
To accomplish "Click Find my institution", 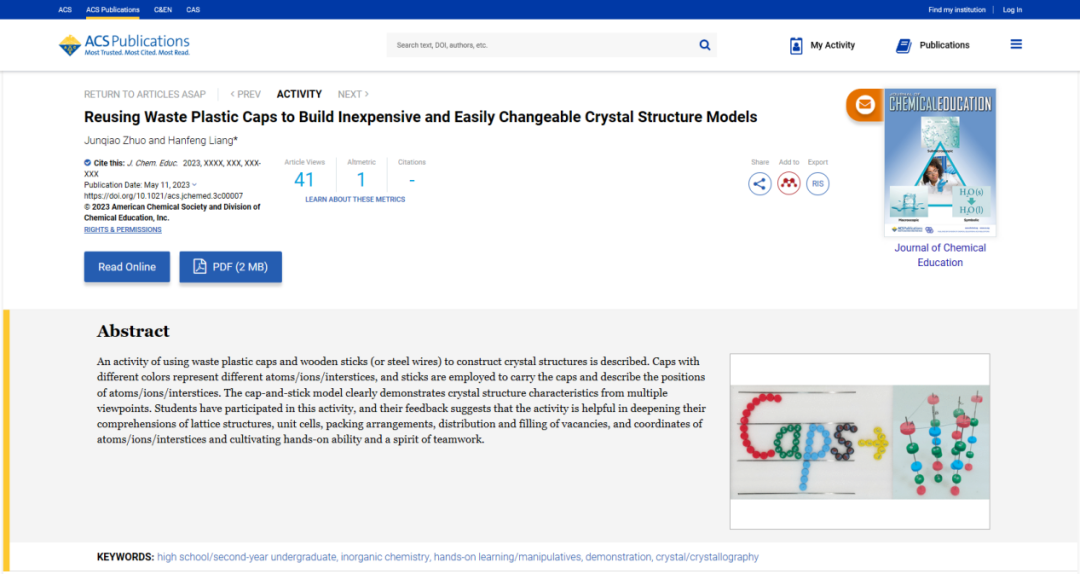I will tap(957, 10).
